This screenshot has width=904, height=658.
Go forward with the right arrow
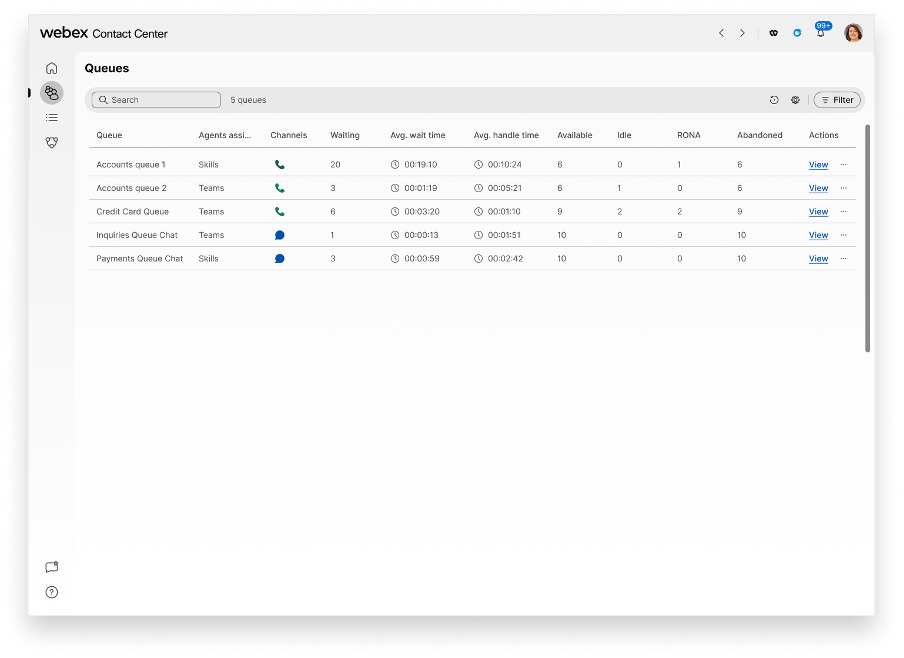click(742, 33)
